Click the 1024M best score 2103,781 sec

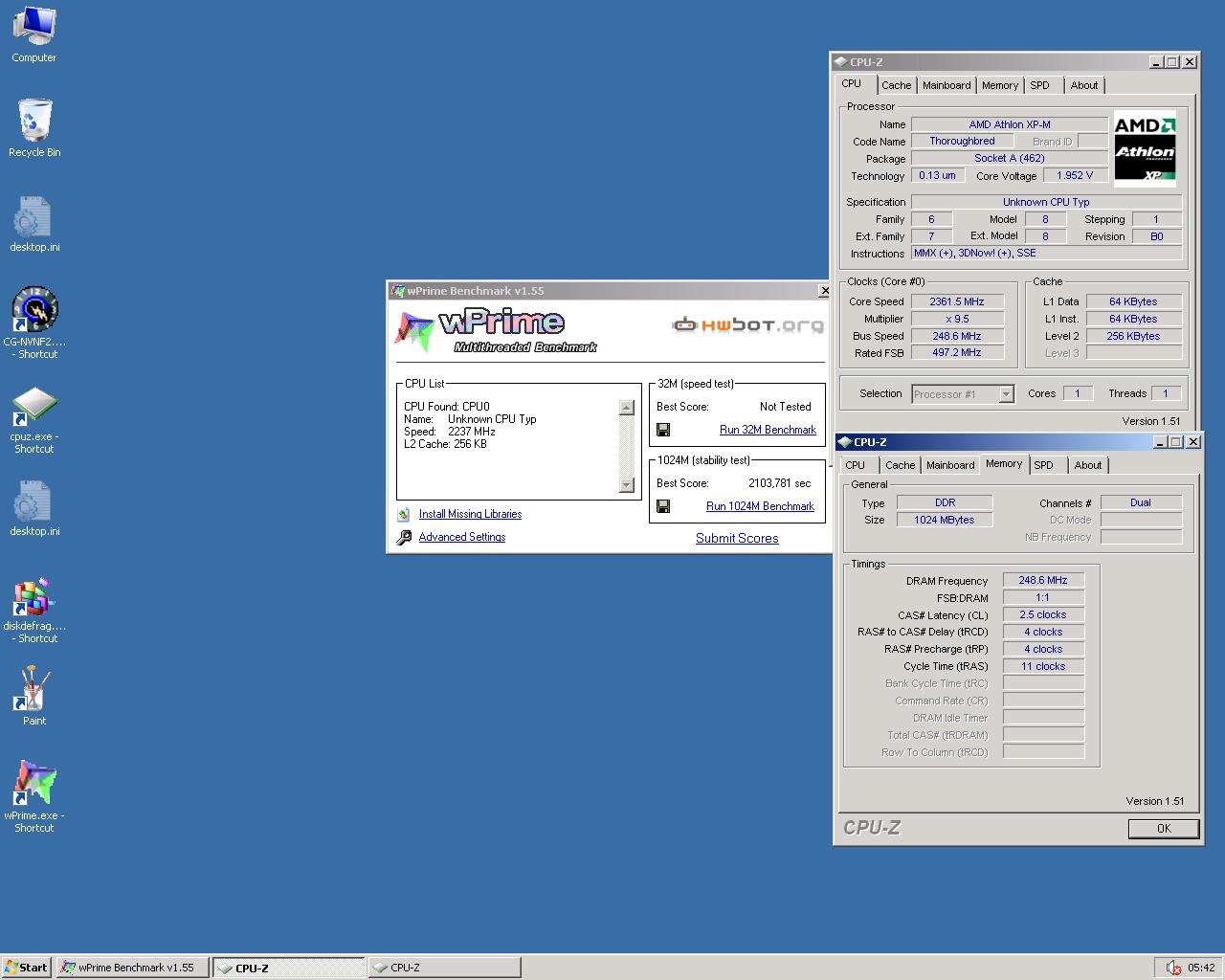[x=780, y=483]
